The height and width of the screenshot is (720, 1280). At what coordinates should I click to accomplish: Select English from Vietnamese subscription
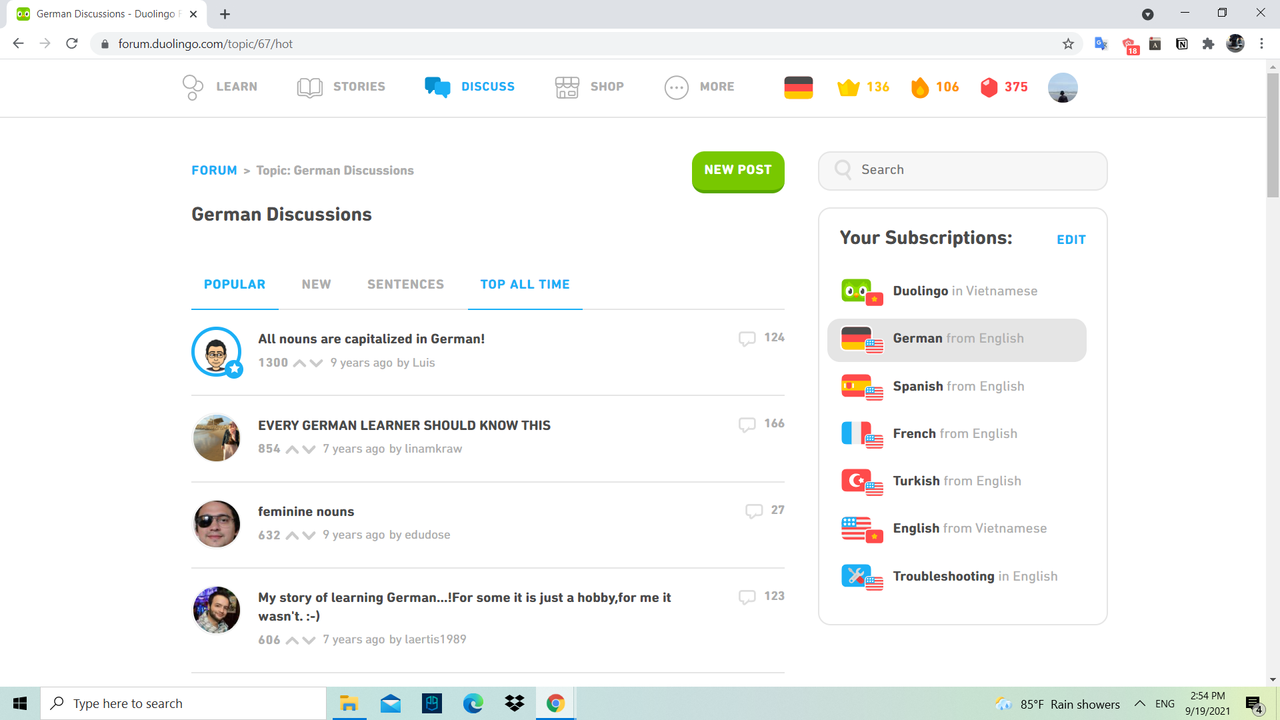click(957, 529)
